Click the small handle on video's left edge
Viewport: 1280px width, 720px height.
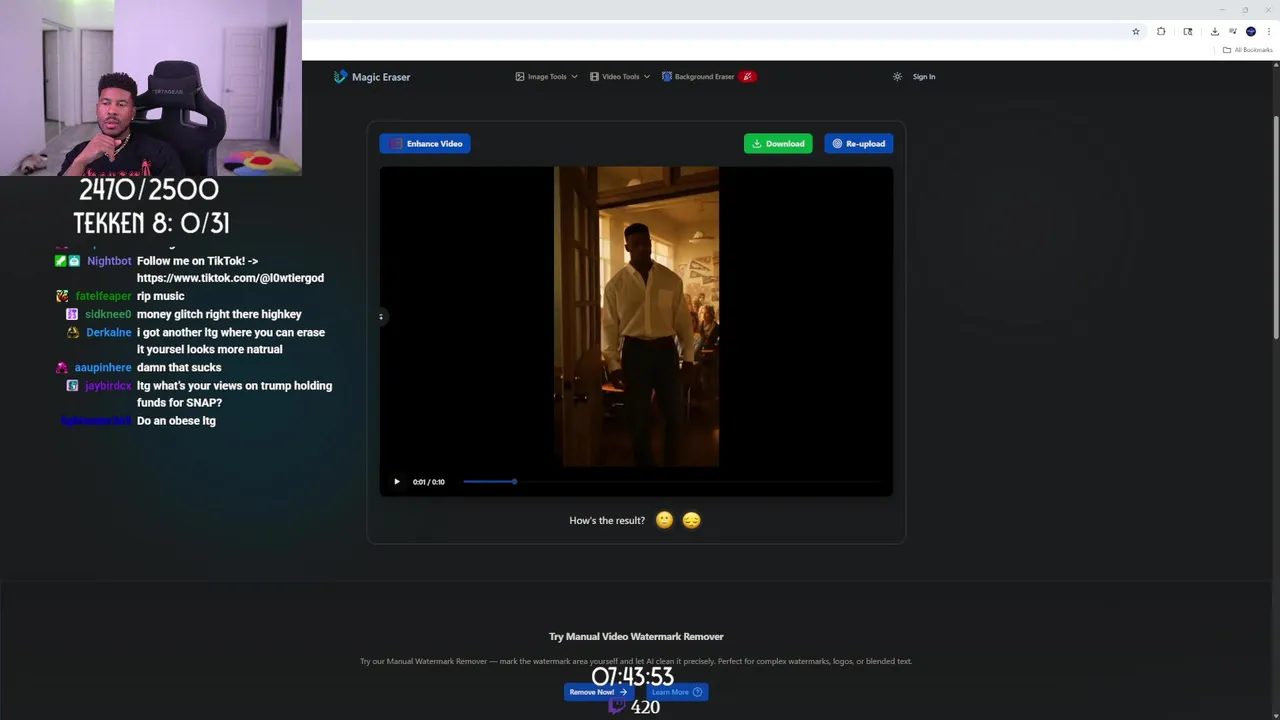[381, 317]
